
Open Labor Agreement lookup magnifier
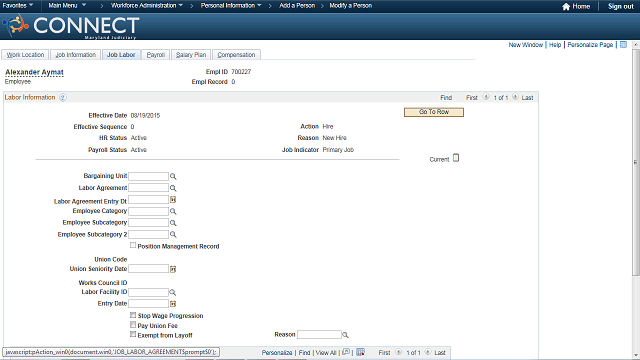173,188
